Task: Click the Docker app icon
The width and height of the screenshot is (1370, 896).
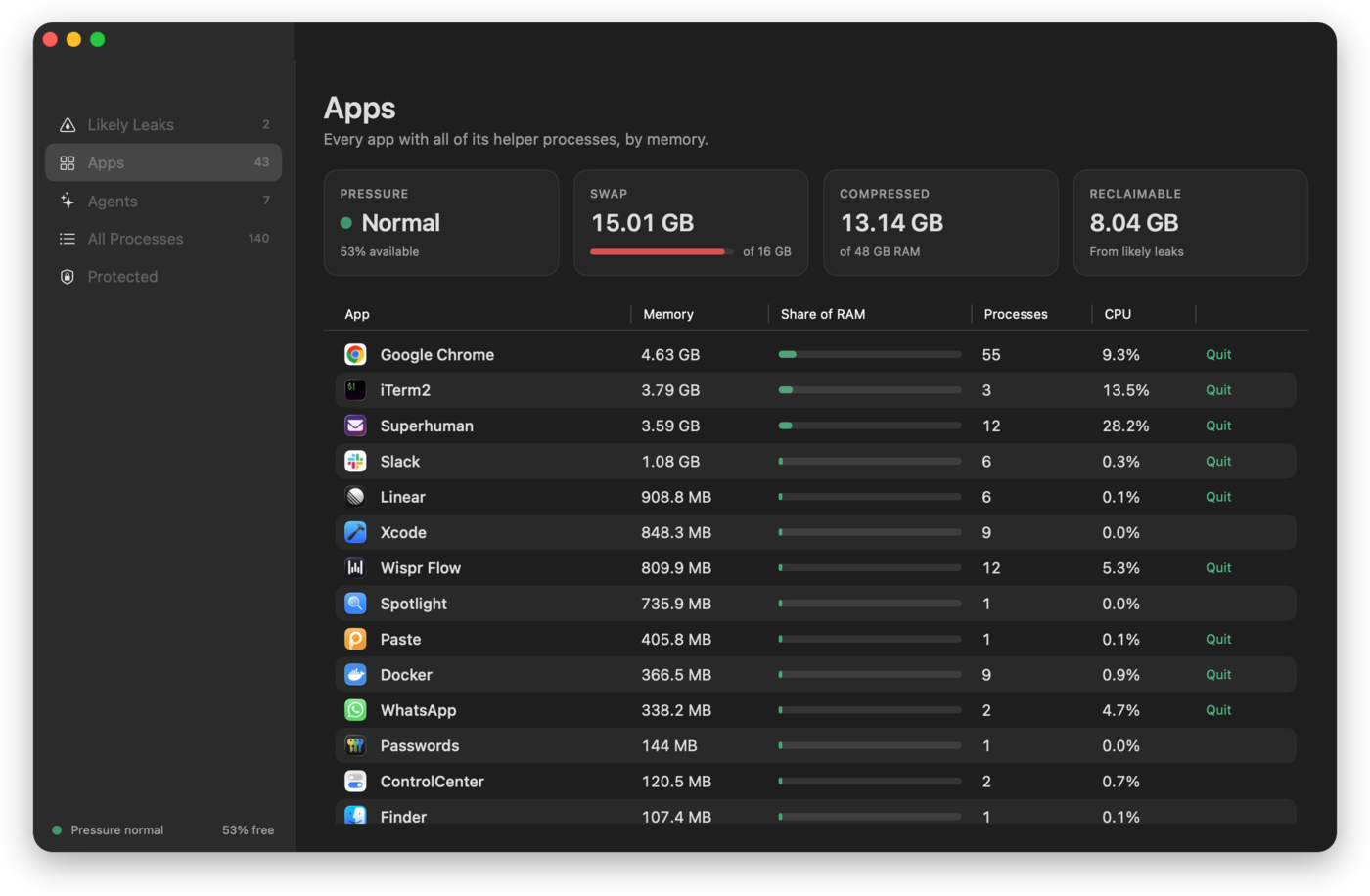Action: 355,675
